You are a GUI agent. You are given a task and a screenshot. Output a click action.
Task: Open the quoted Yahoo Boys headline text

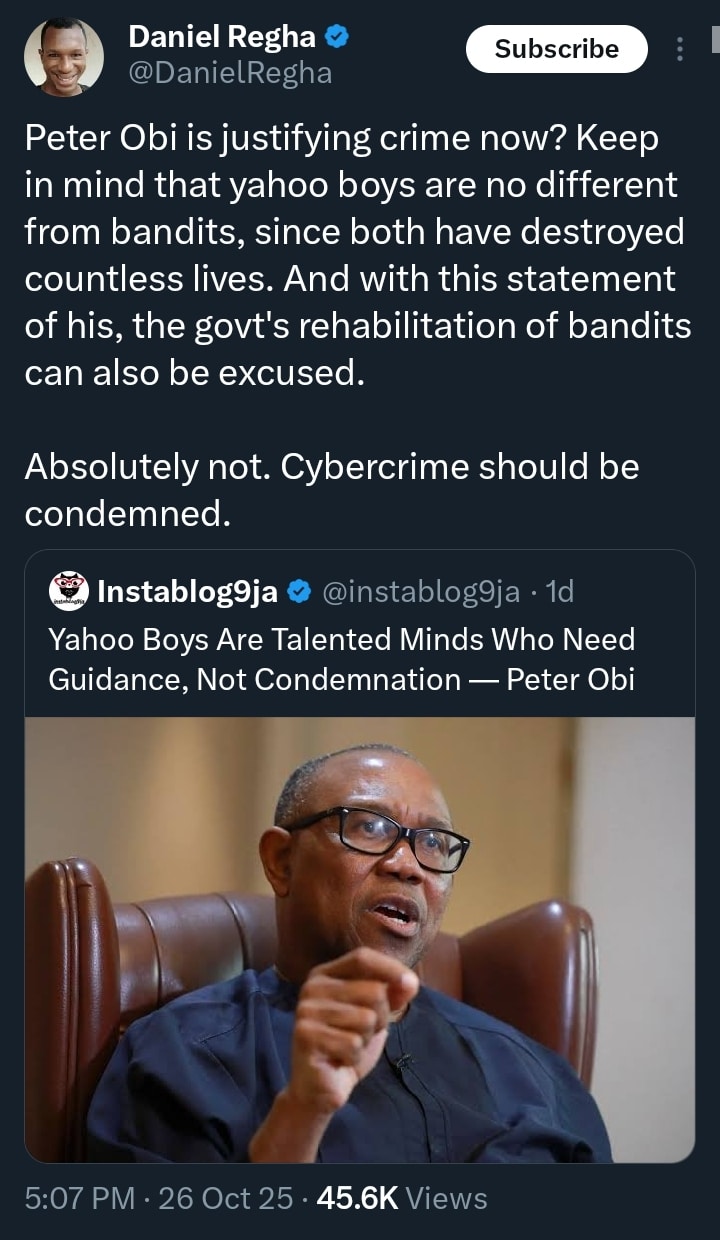(x=342, y=659)
